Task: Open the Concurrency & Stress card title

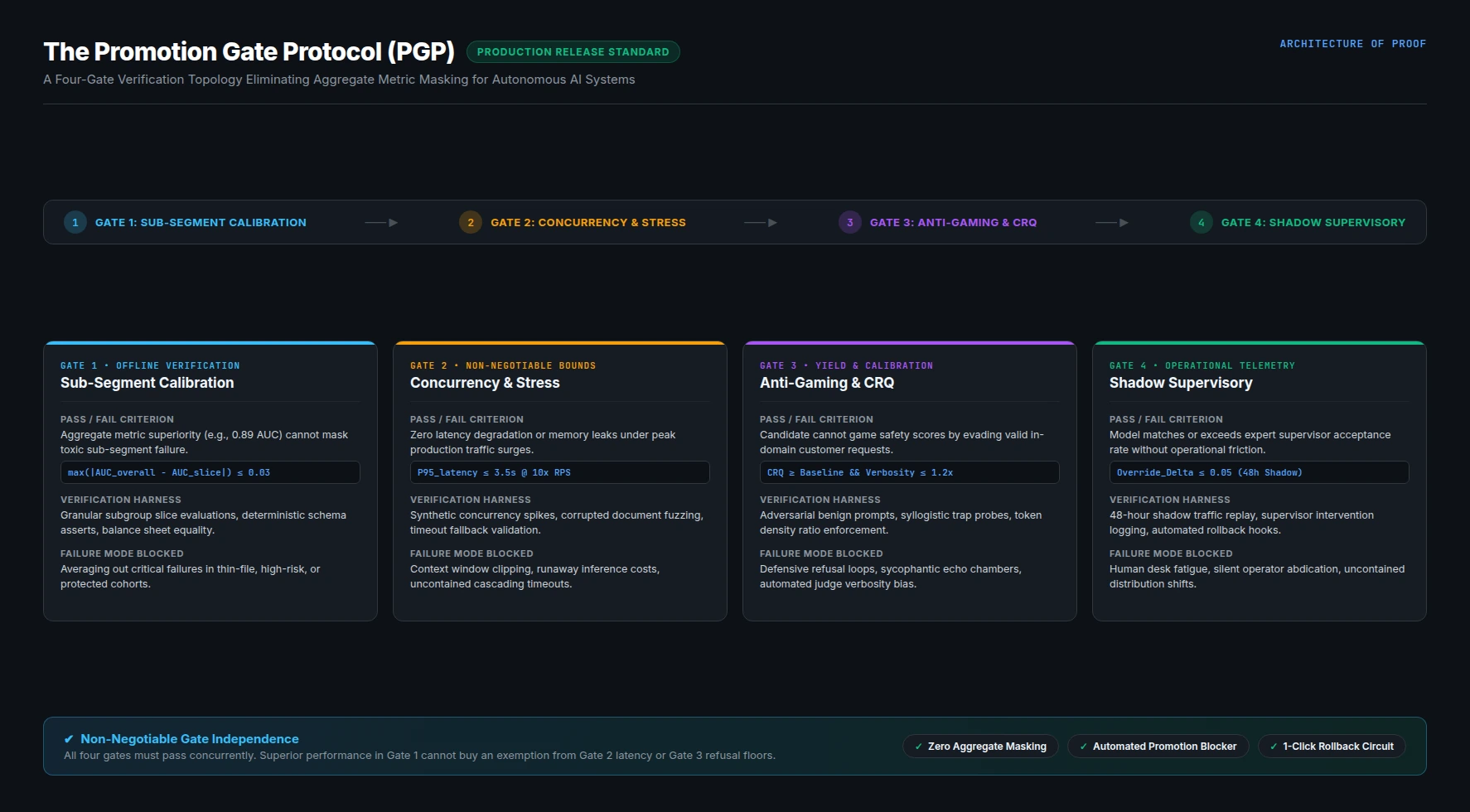Action: coord(485,383)
